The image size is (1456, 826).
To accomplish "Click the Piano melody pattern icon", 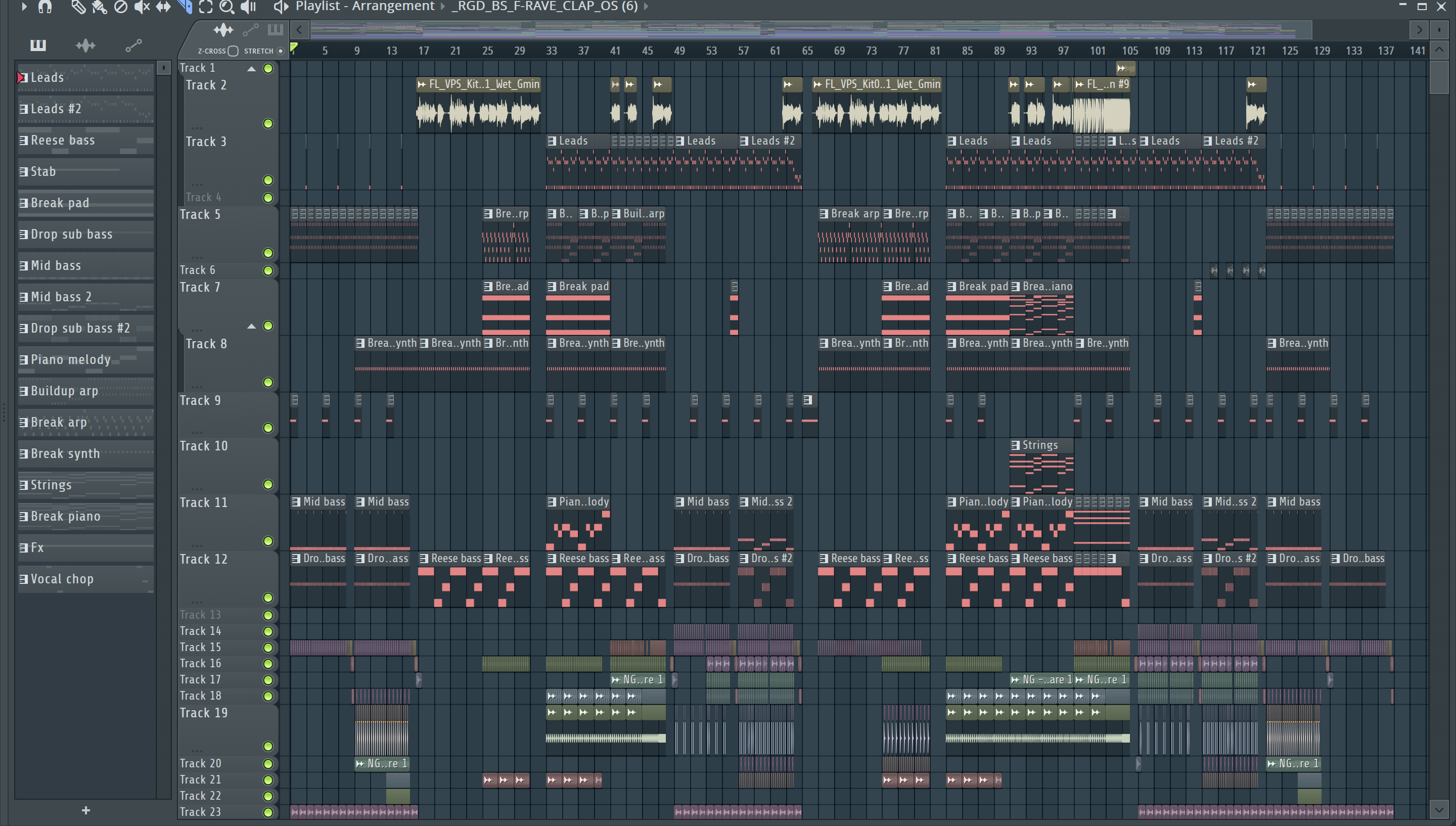I will tap(23, 360).
